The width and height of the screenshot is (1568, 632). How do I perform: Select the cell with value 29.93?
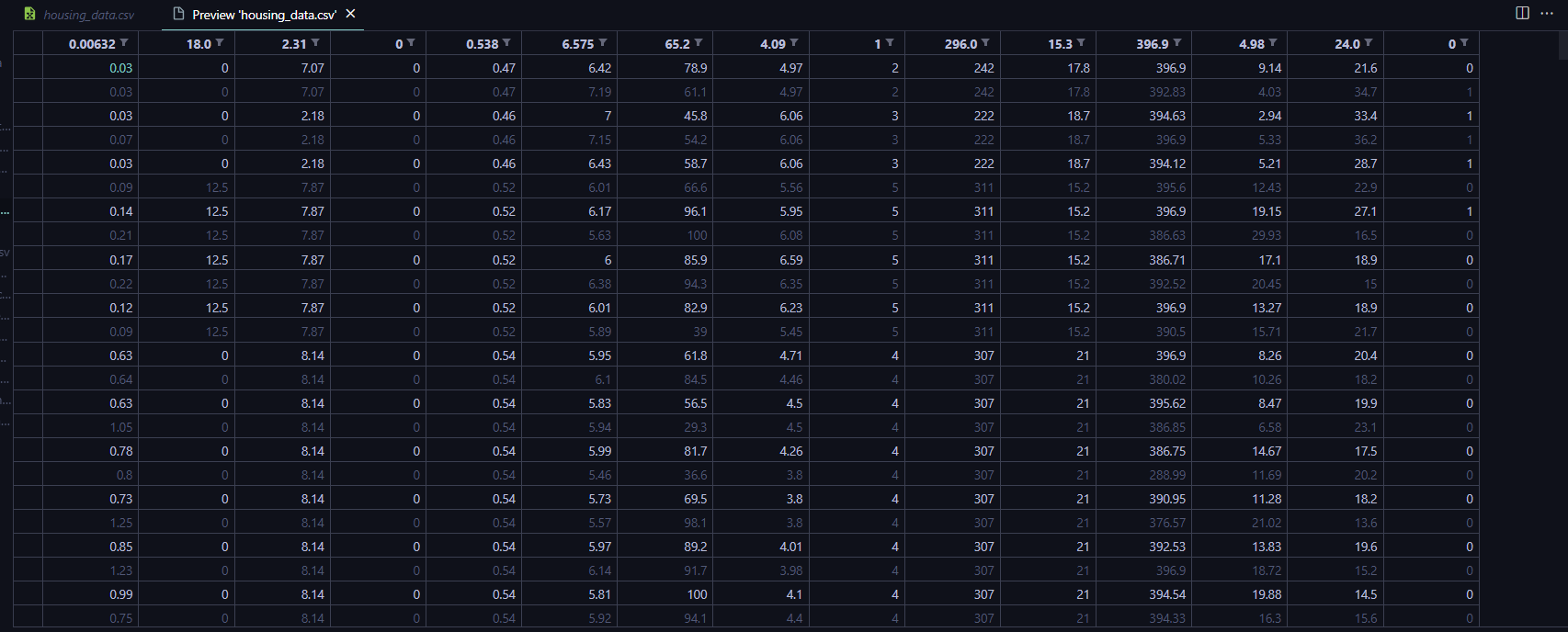[x=1239, y=235]
